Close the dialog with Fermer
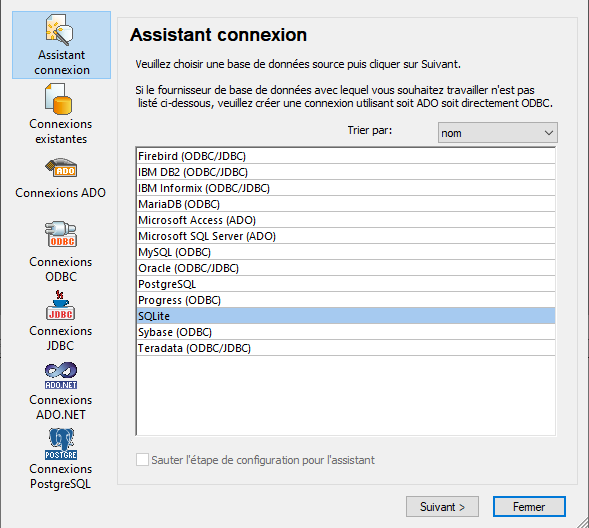This screenshot has height=528, width=589. [x=529, y=507]
